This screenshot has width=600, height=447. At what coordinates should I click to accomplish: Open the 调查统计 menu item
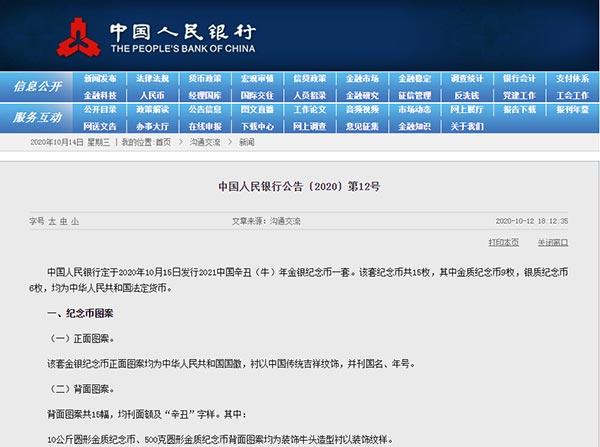click(x=467, y=78)
